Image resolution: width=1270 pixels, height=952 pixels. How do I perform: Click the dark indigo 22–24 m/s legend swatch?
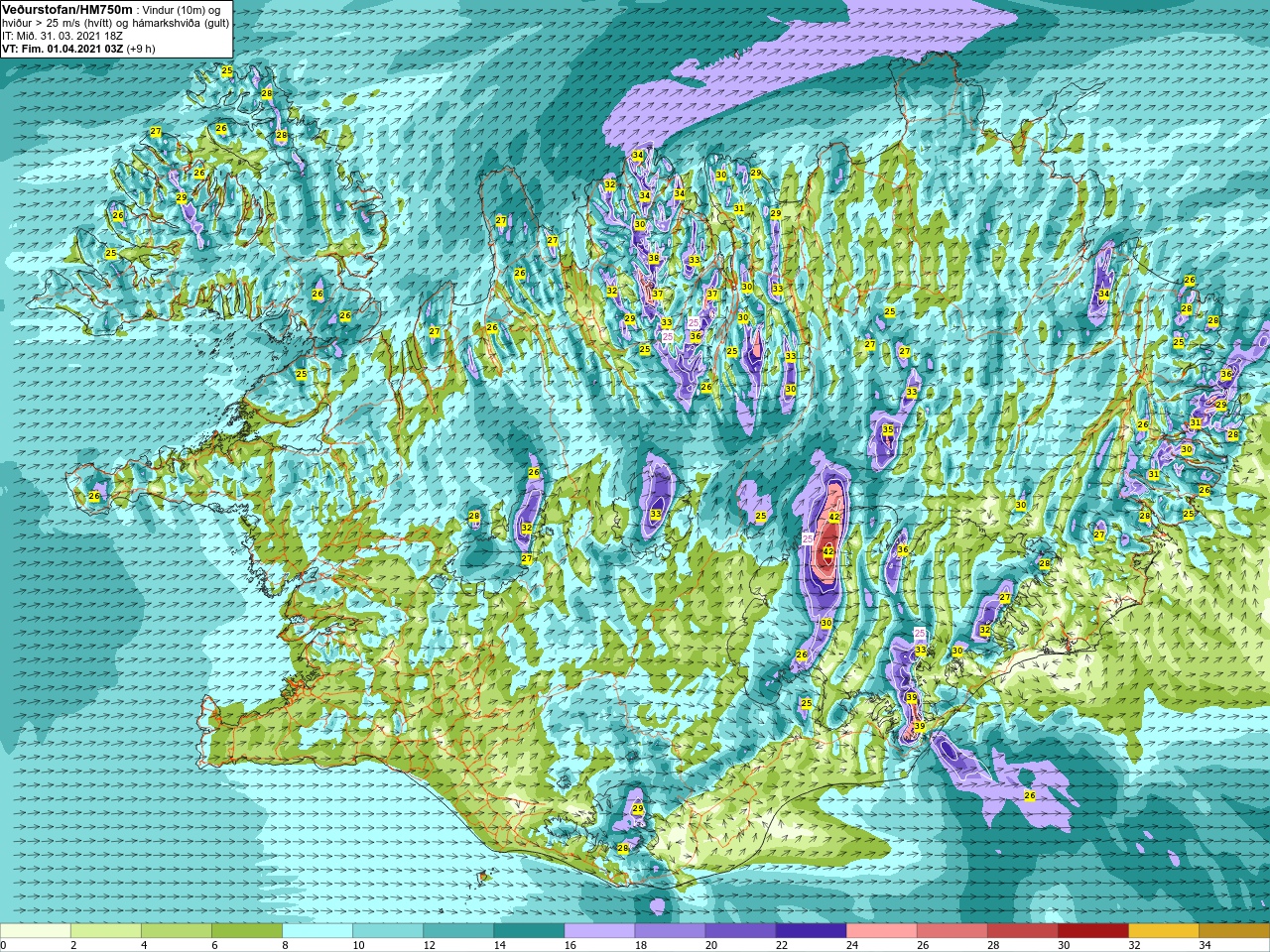[x=811, y=931]
